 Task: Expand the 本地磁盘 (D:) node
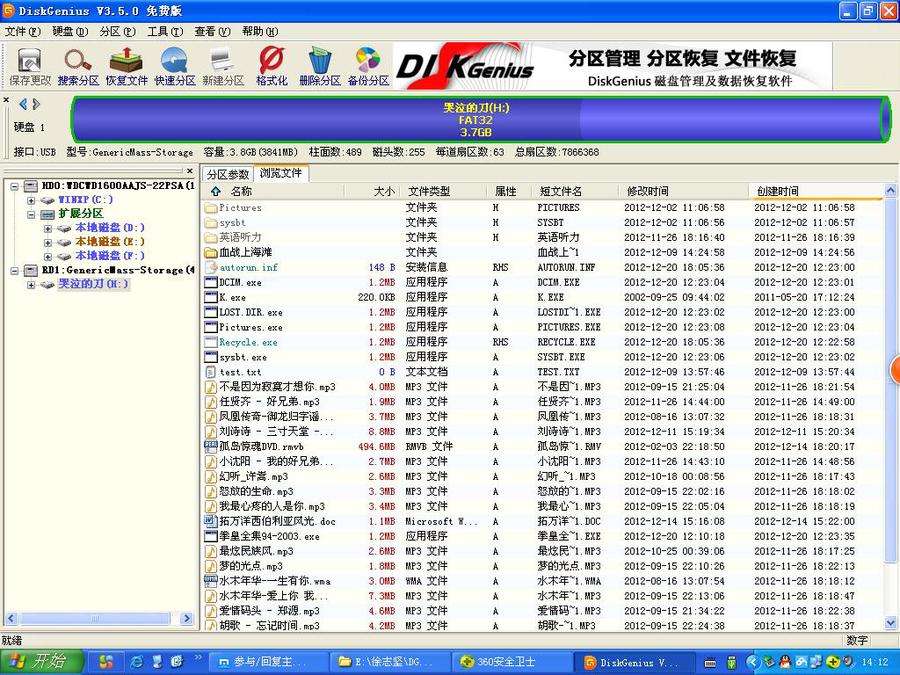[48, 228]
